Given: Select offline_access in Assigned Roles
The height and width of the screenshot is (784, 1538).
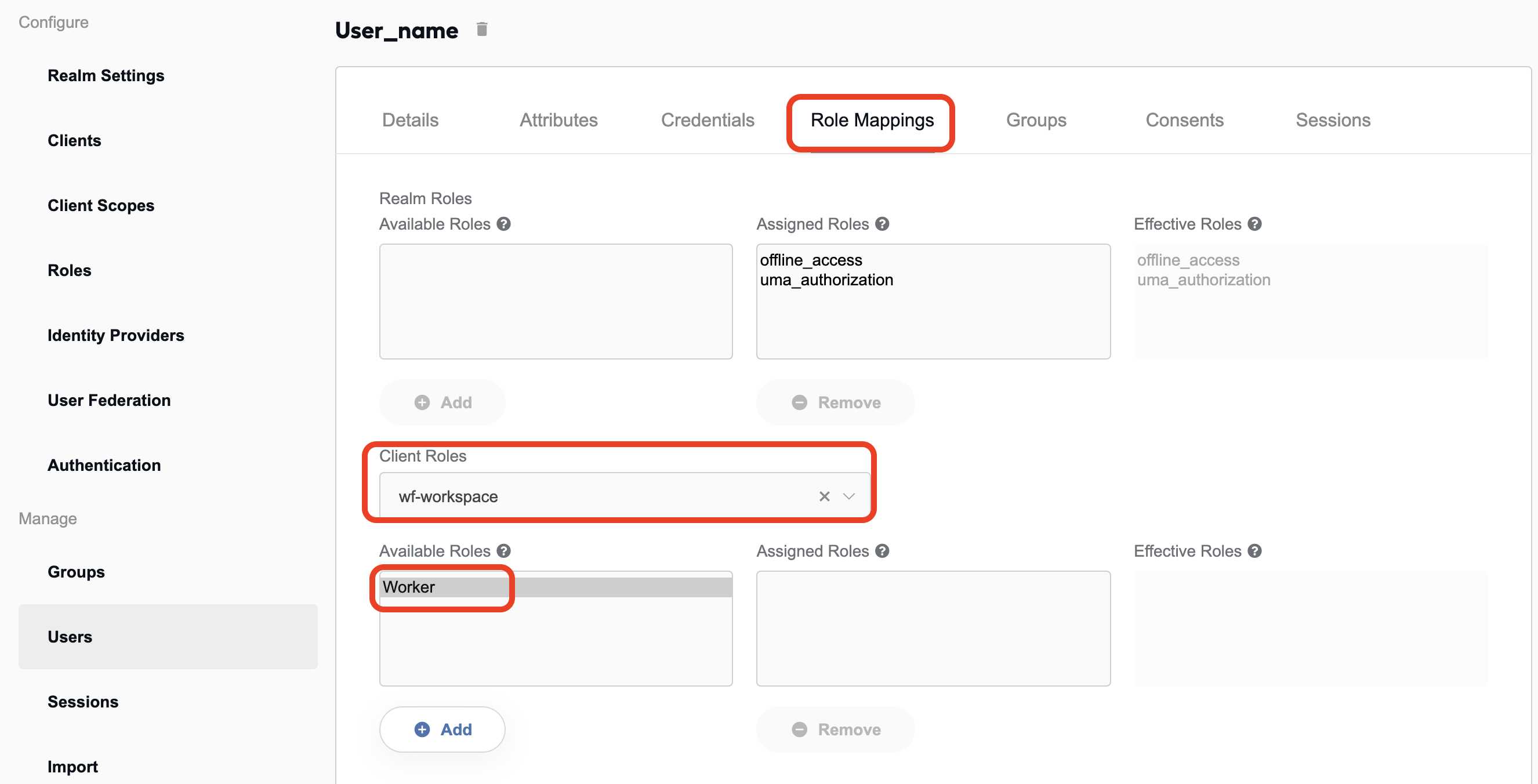Looking at the screenshot, I should coord(811,260).
